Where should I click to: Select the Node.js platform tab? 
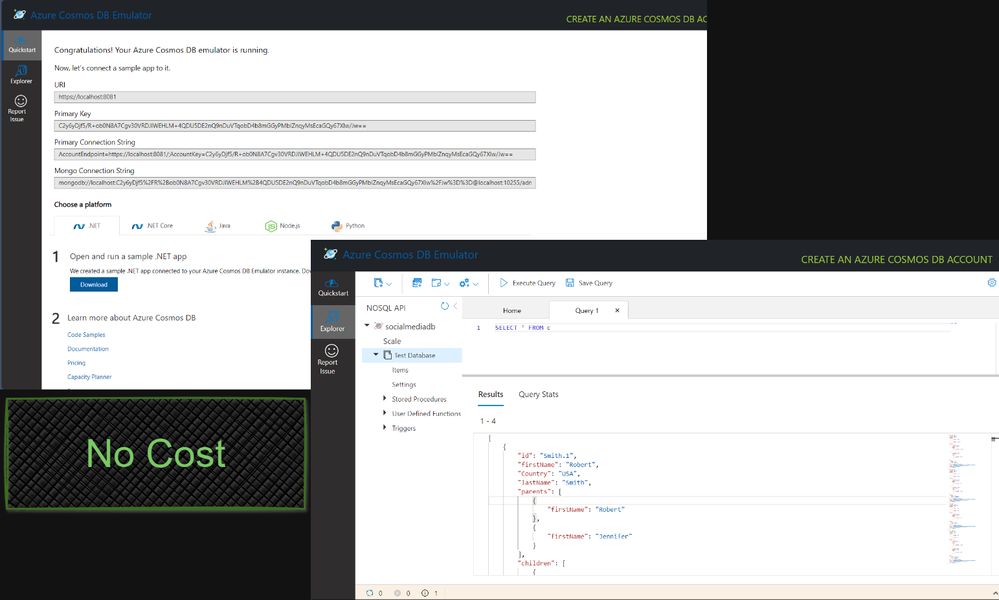282,225
